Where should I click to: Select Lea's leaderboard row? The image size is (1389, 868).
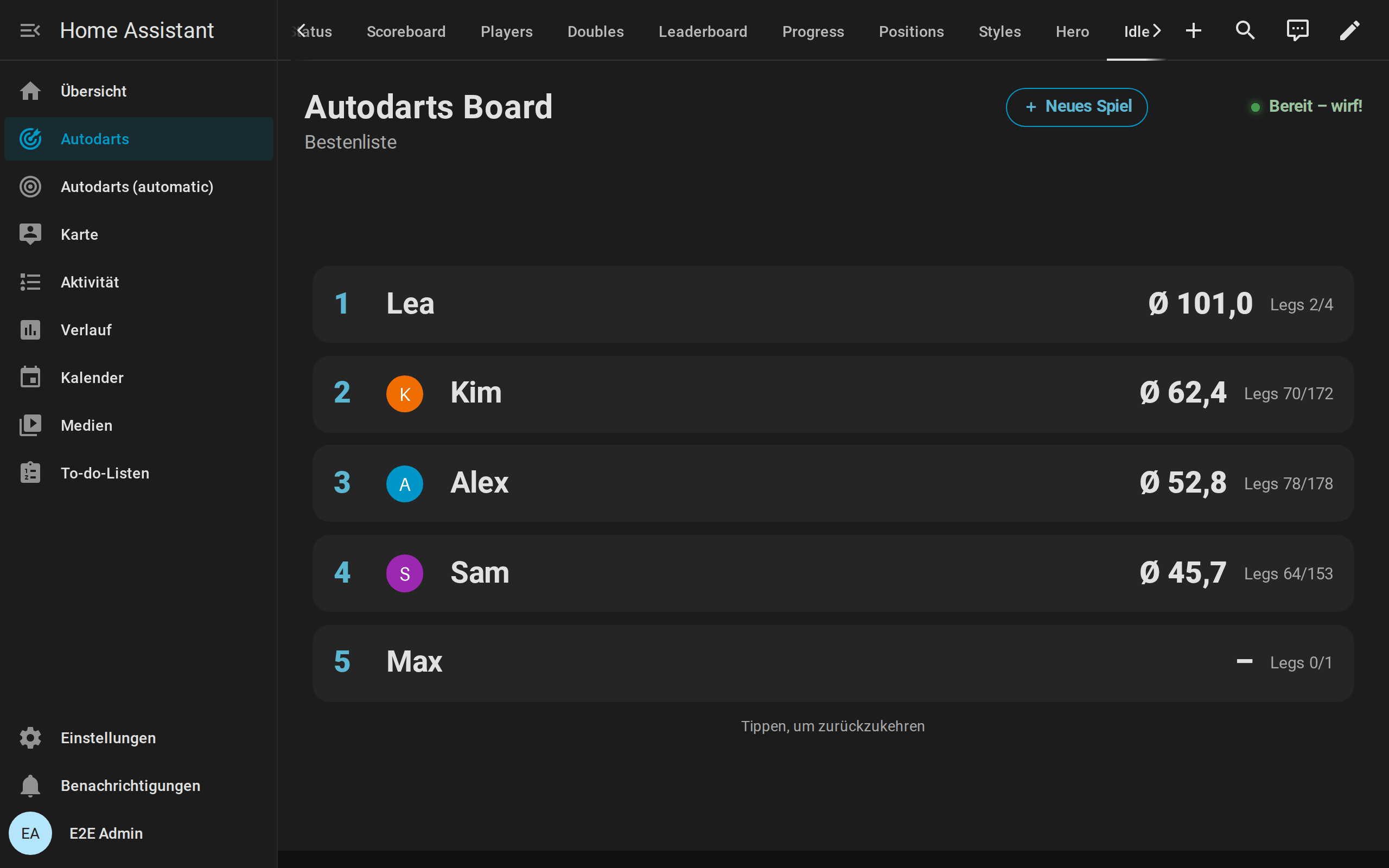click(833, 304)
